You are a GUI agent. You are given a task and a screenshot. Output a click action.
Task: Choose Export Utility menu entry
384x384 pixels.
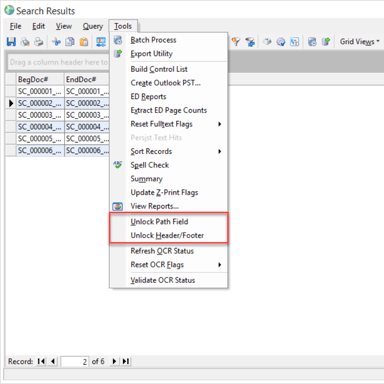(169, 54)
